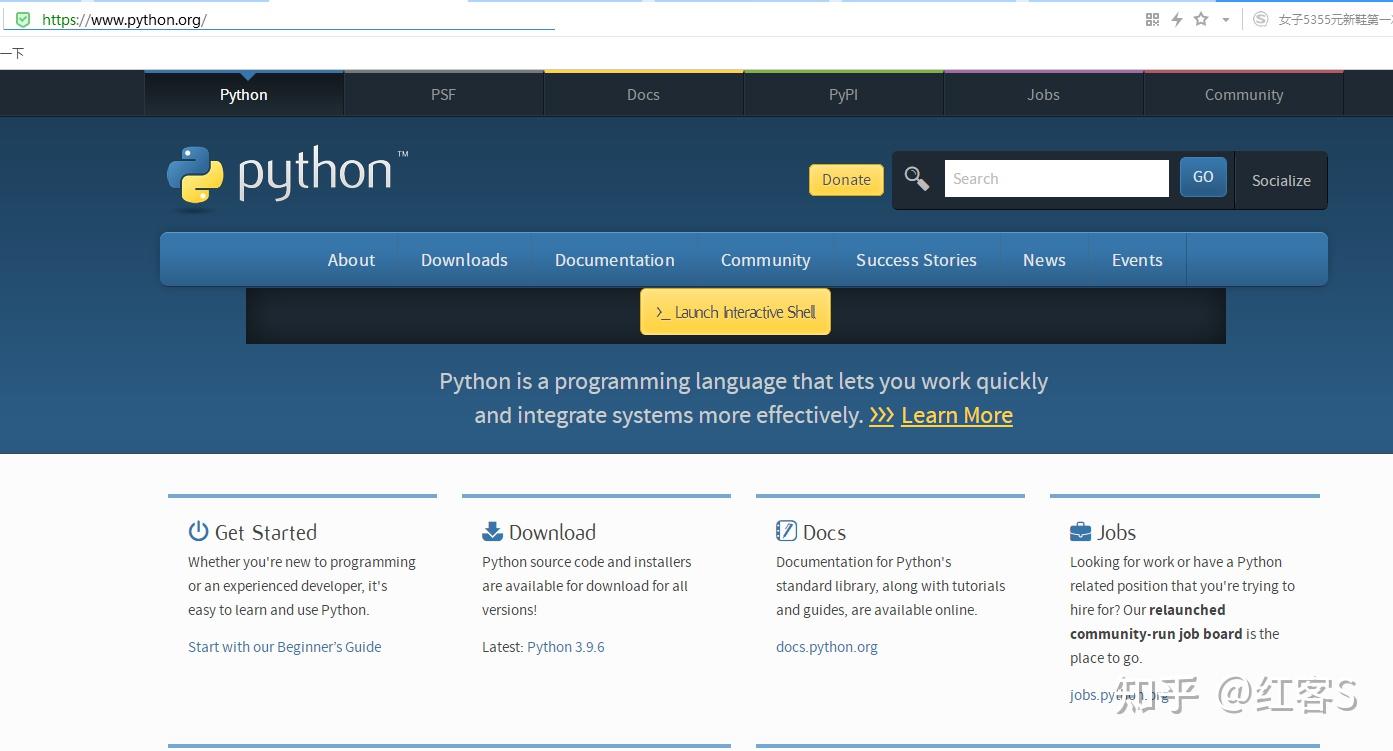Screen dimensions: 1393x751
Task: Visit the docs.python.org link
Action: pyautogui.click(x=827, y=647)
